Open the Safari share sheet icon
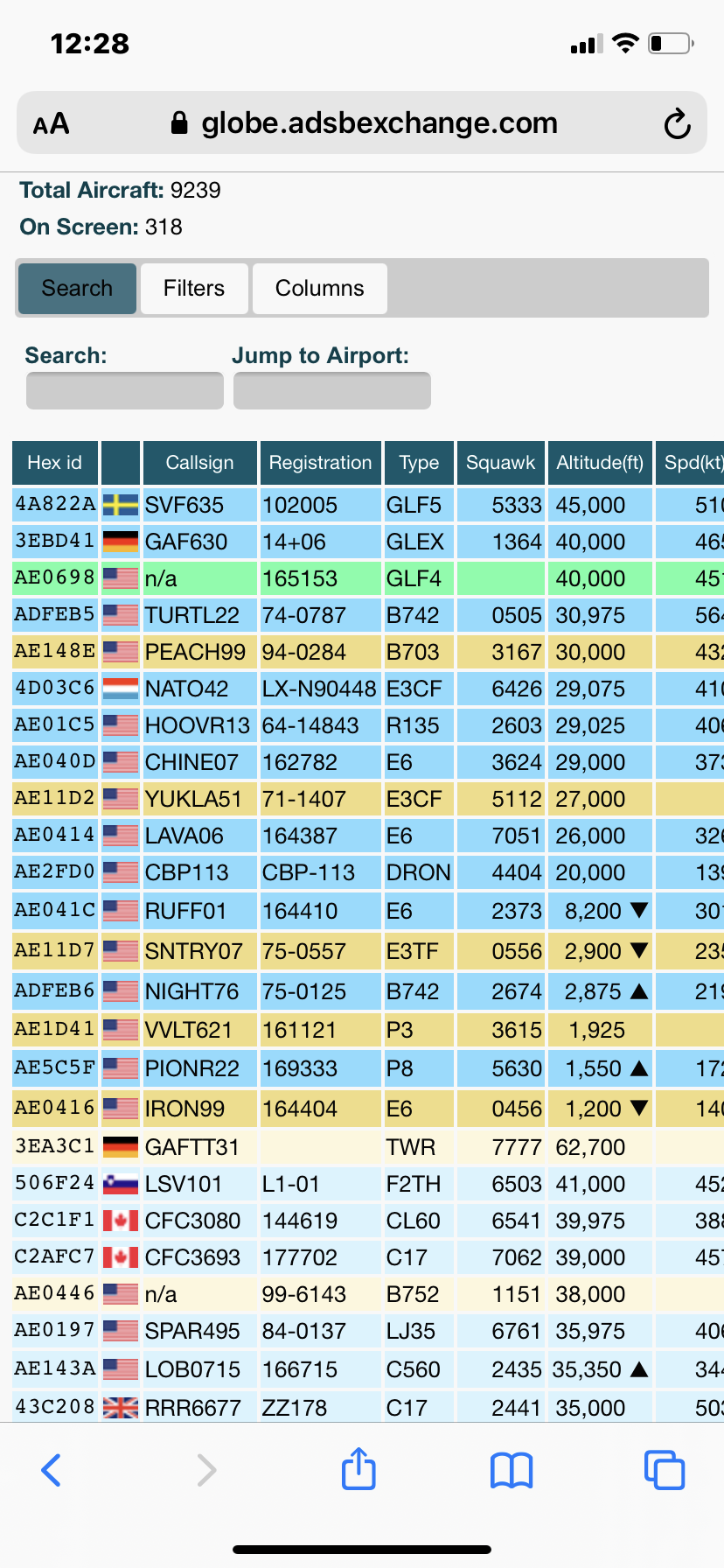 click(x=359, y=1468)
